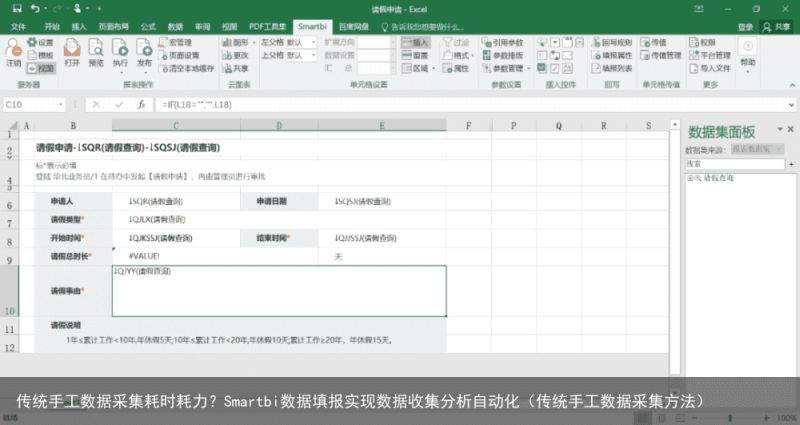Click the 登录 sign-in link
Screen dimensions: 800x425
point(745,27)
